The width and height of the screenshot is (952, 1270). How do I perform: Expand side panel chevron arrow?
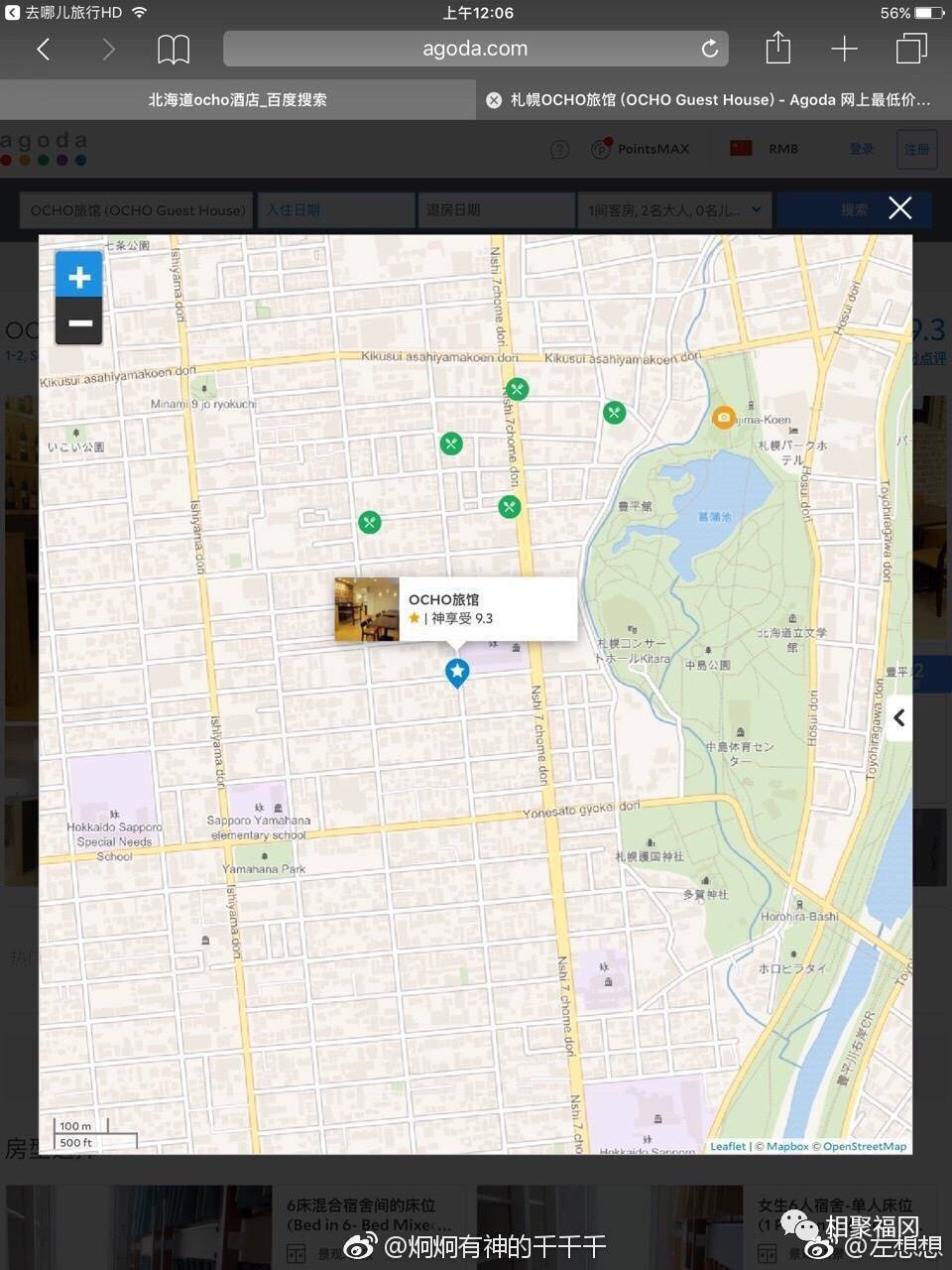tap(898, 717)
